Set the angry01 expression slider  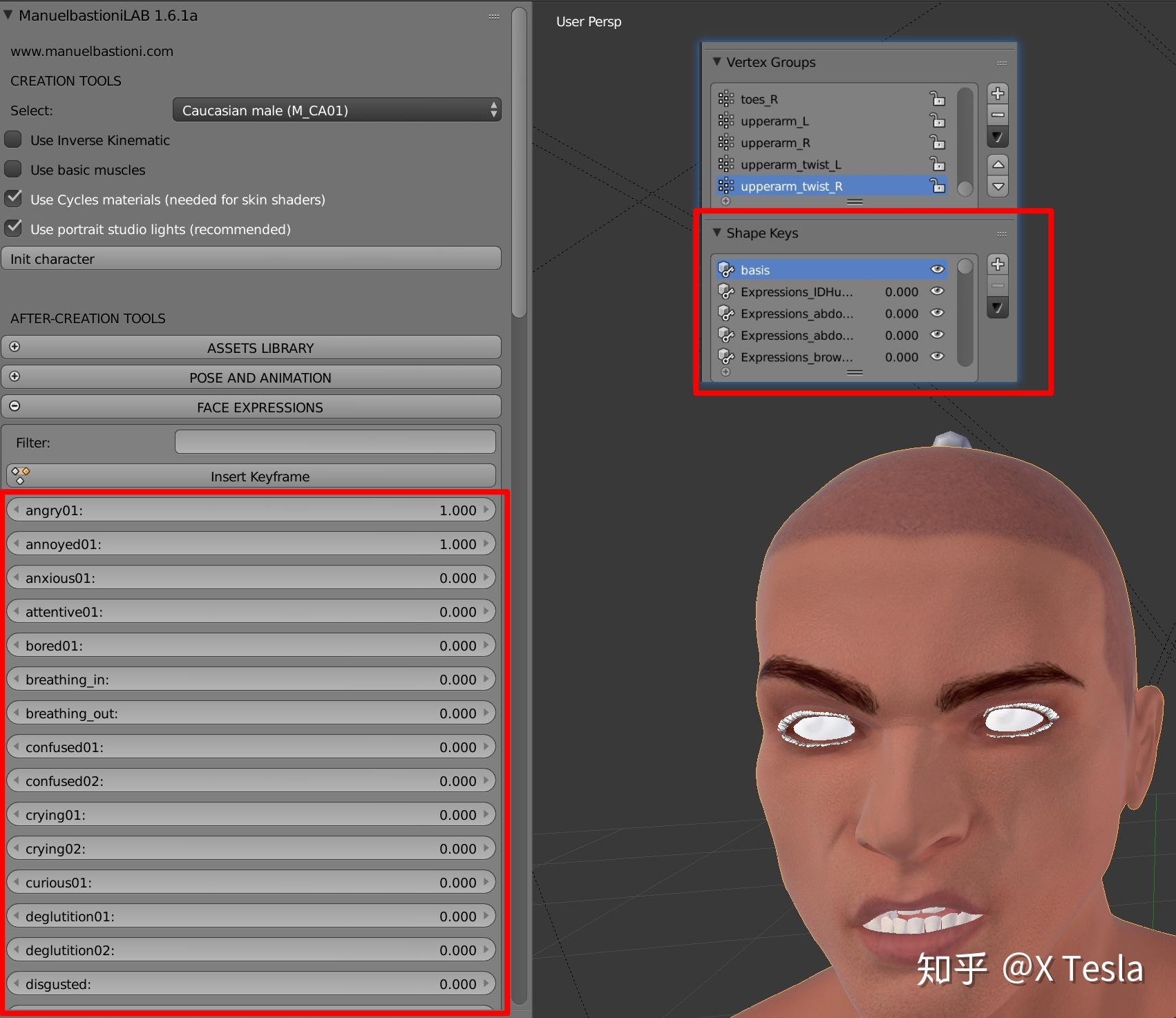[x=251, y=510]
